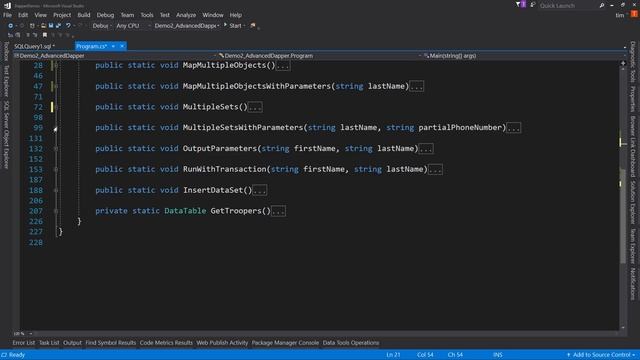Open the Team menu

tap(127, 15)
